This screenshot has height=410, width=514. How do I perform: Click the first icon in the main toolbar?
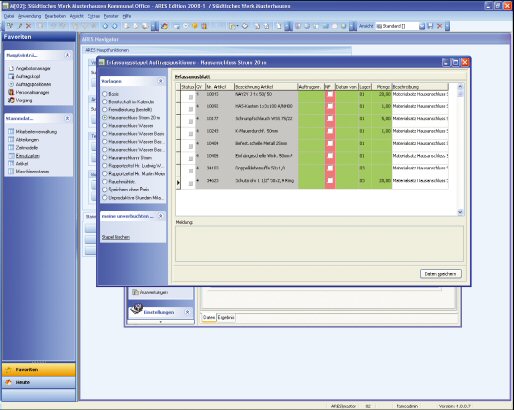point(10,26)
